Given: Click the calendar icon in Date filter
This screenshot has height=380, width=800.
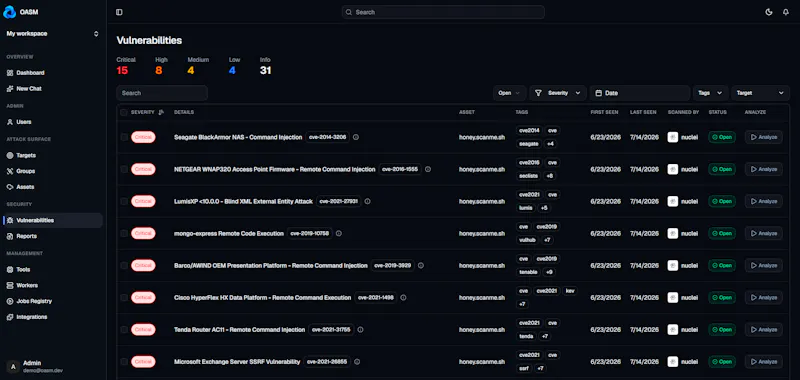Looking at the screenshot, I should point(599,93).
